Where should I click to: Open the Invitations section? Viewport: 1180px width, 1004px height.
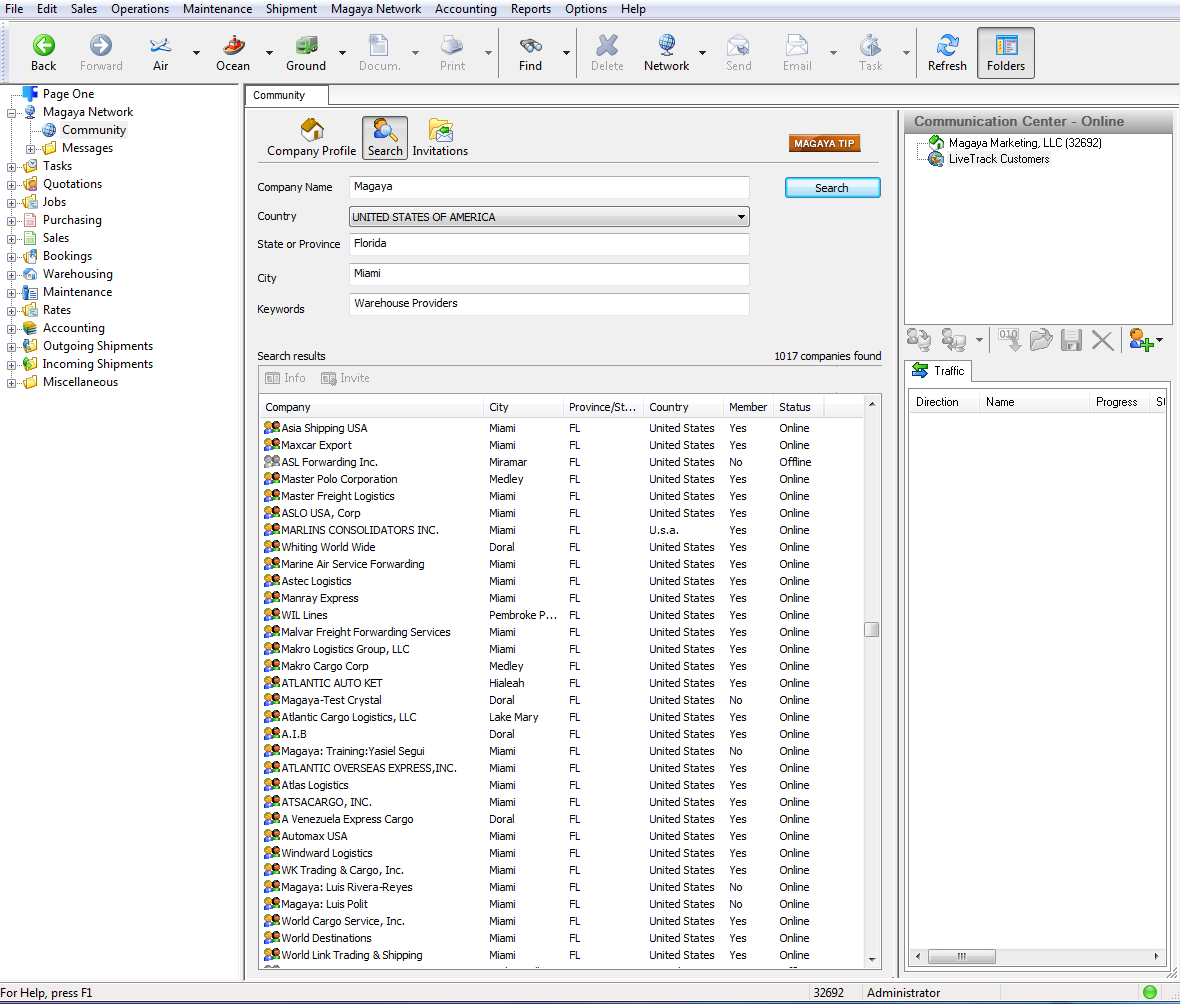click(x=440, y=138)
